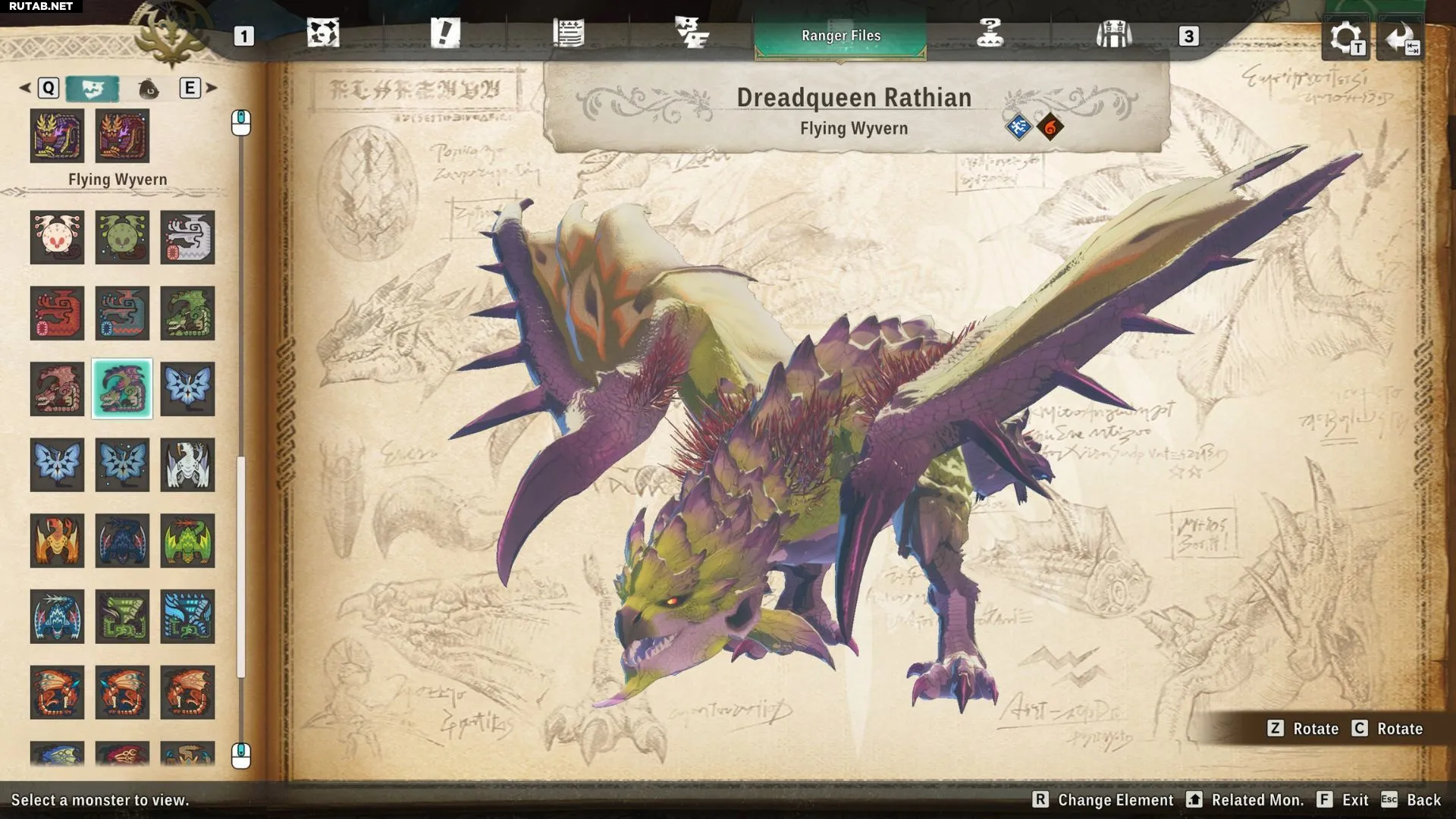
Task: Go to next category with right arrow
Action: point(212,88)
